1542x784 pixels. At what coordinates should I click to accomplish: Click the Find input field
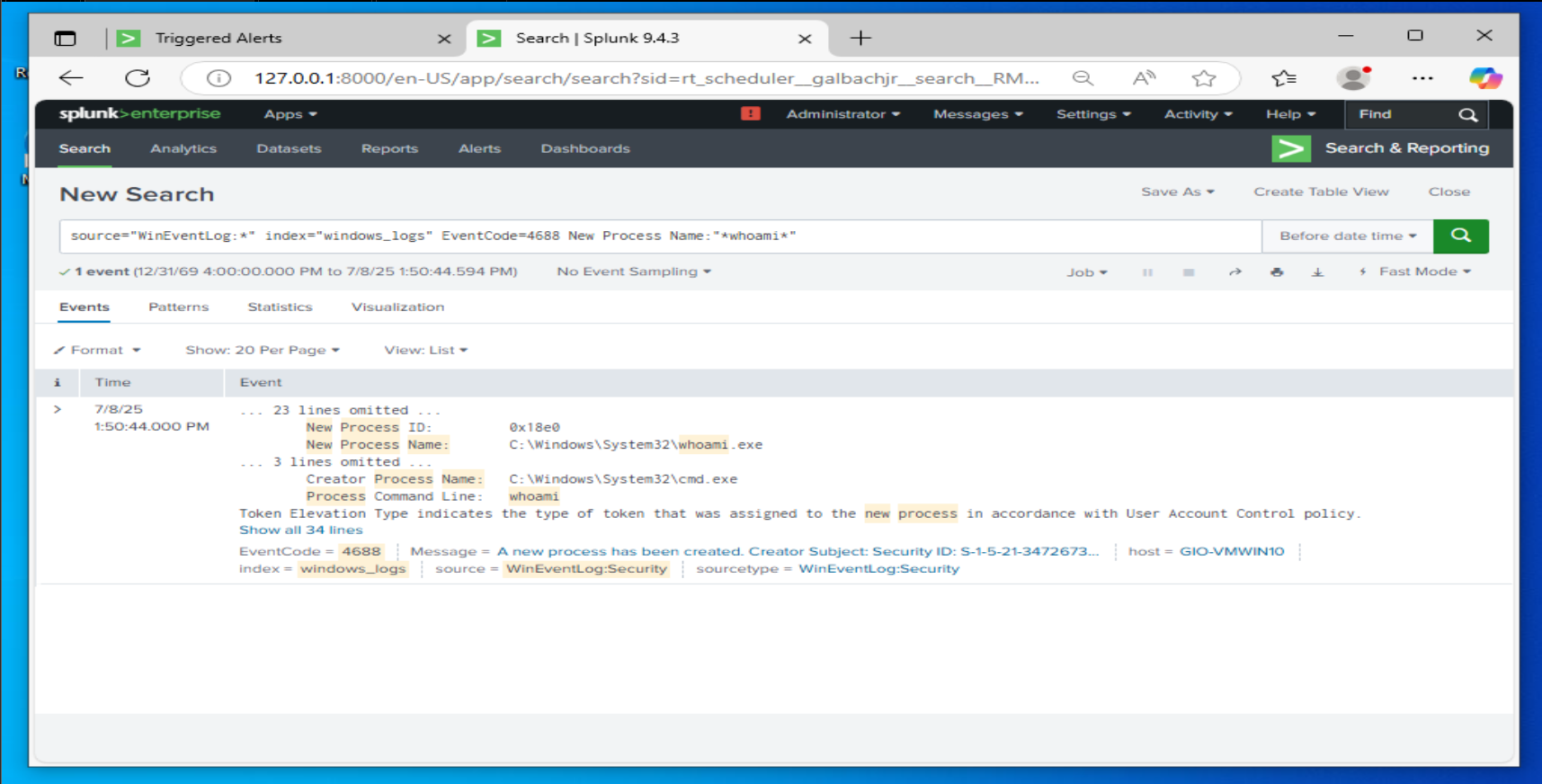1403,114
